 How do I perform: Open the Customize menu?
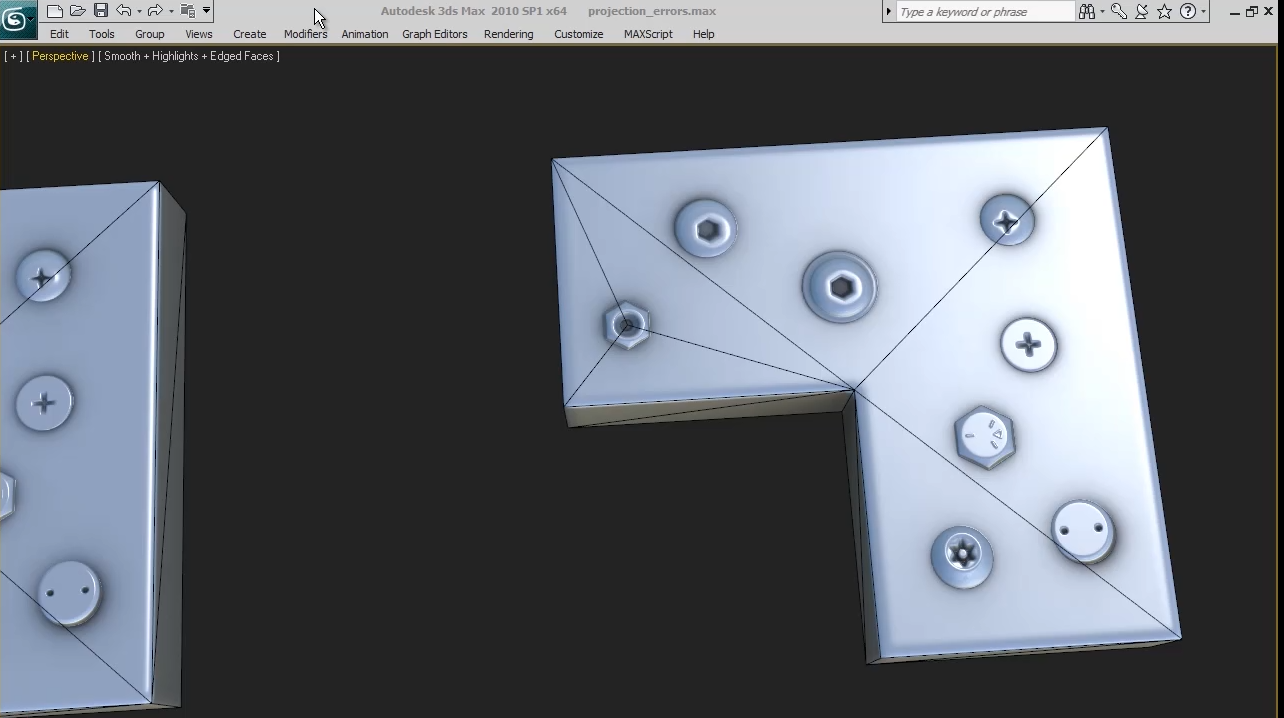click(579, 34)
